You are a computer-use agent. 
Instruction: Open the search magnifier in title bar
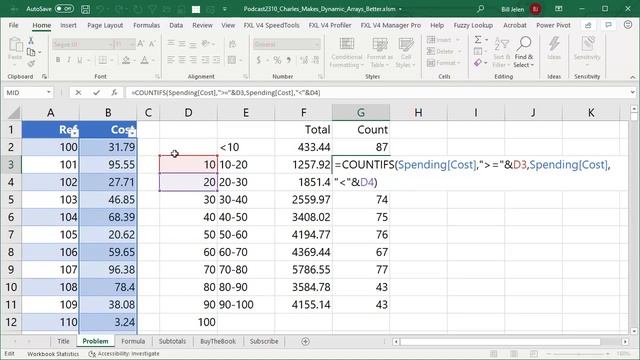[x=480, y=9]
